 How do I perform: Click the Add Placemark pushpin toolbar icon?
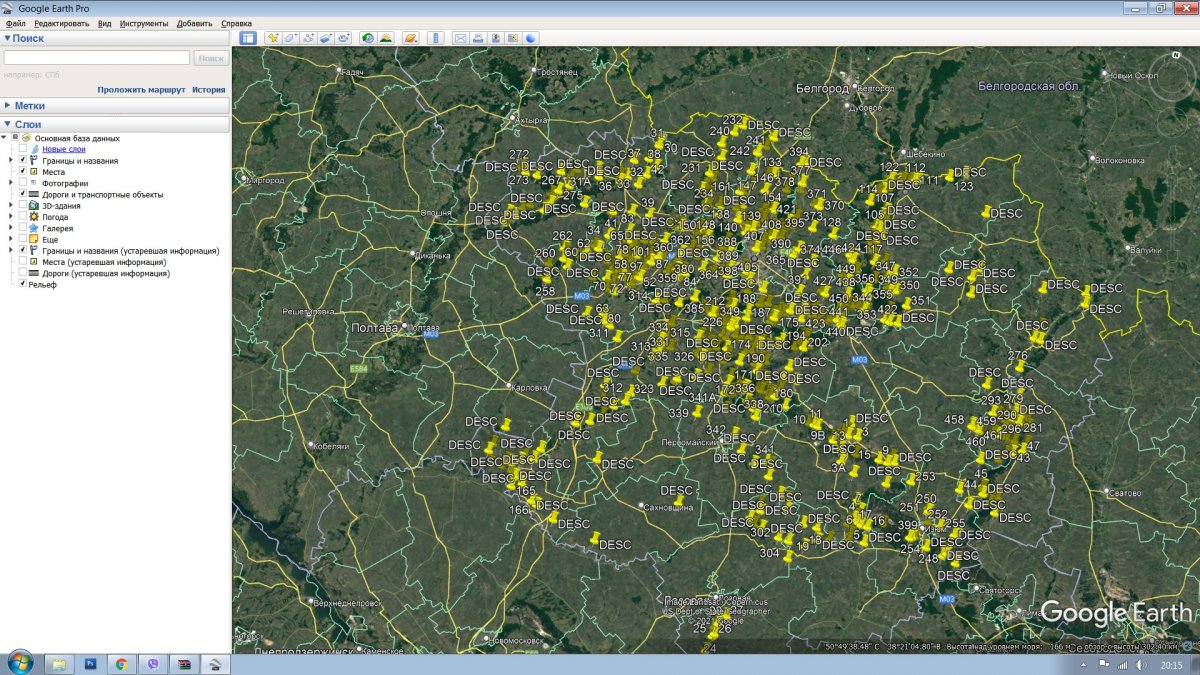pos(272,38)
